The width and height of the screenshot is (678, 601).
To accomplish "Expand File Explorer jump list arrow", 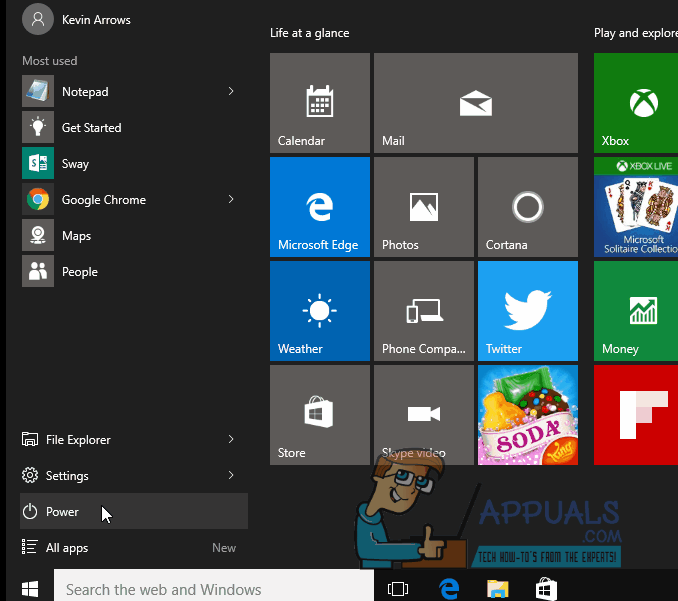I will (x=231, y=439).
